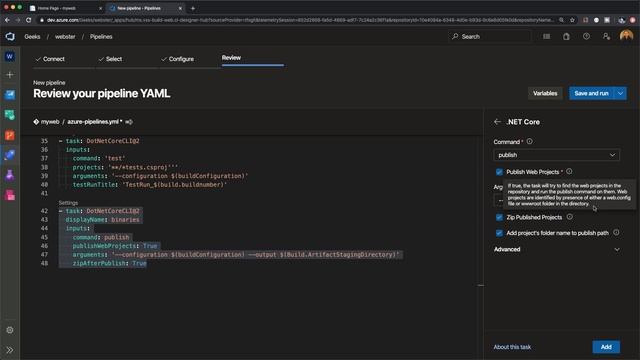Open webster project breadcrumb
The height and width of the screenshot is (360, 640).
pyautogui.click(x=65, y=37)
